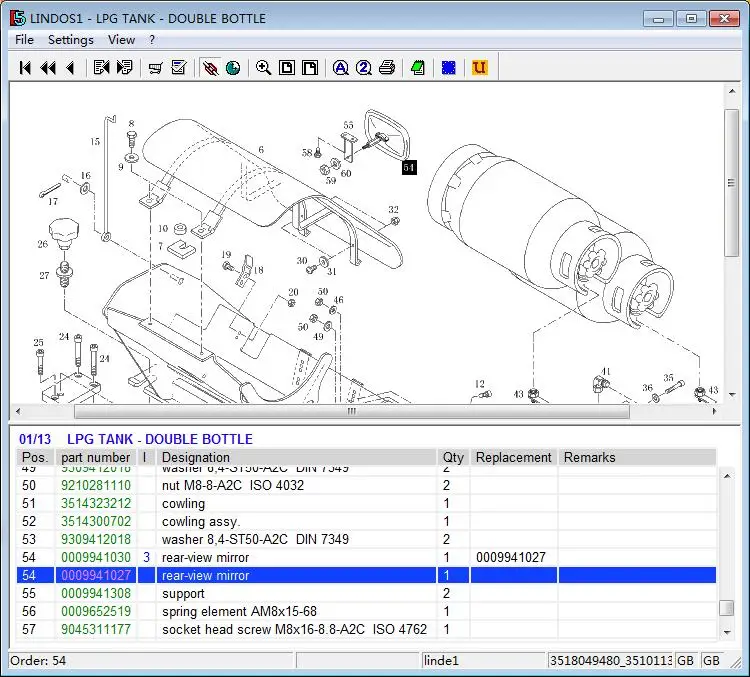
Task: Click the second page-view icon
Action: pyautogui.click(x=310, y=67)
